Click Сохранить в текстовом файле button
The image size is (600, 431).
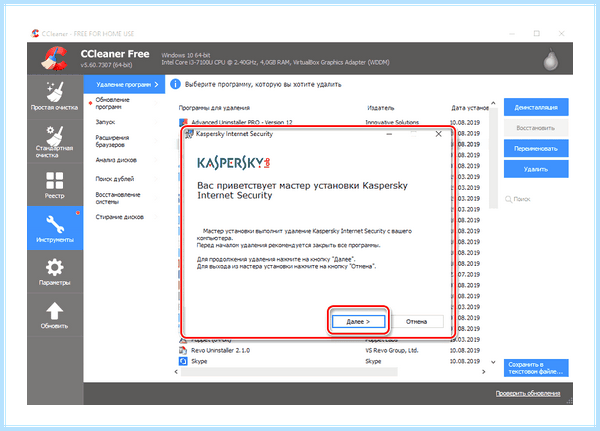(536, 368)
